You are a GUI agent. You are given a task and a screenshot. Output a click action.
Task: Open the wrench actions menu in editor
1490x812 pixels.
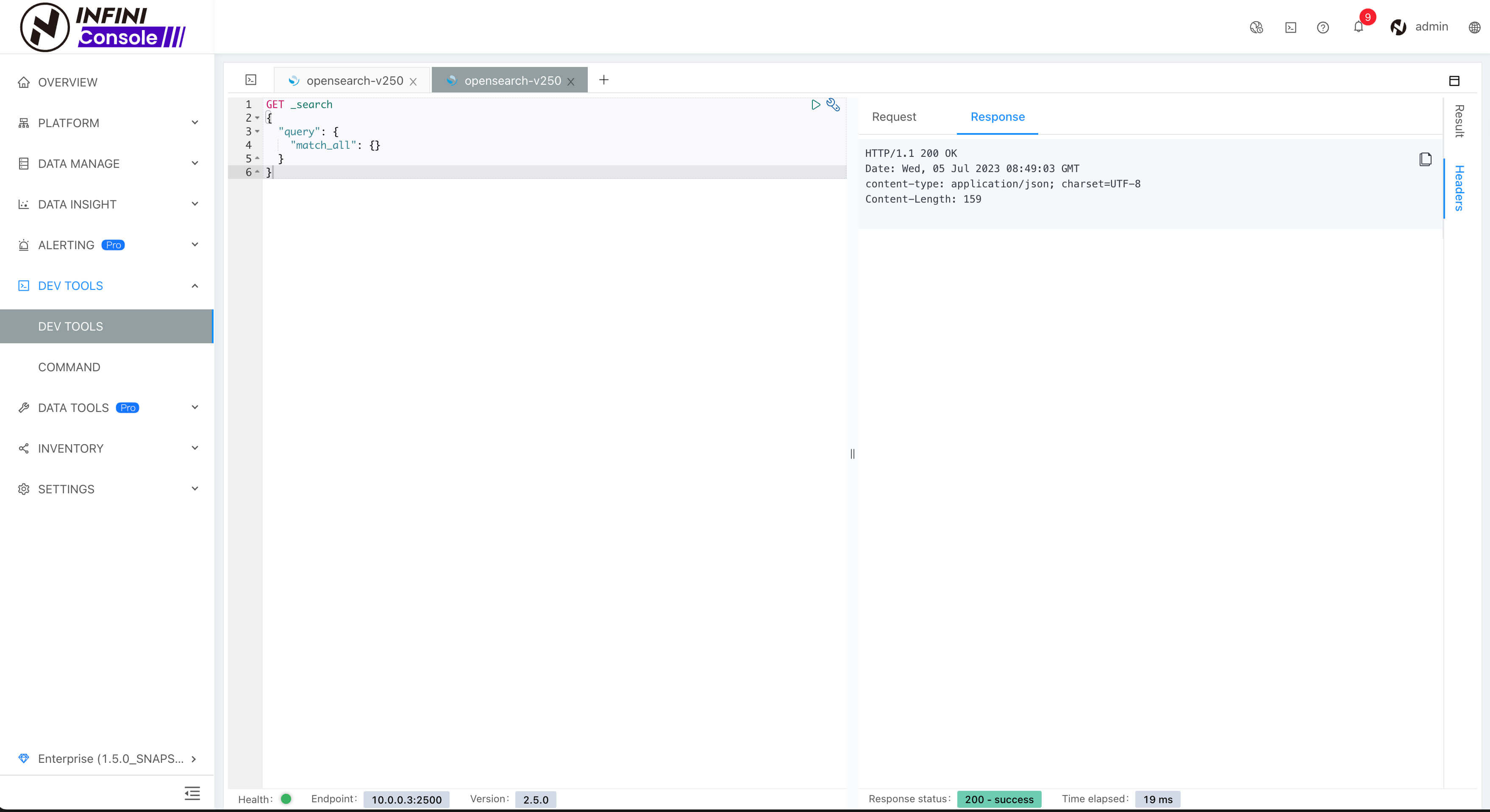click(x=833, y=105)
